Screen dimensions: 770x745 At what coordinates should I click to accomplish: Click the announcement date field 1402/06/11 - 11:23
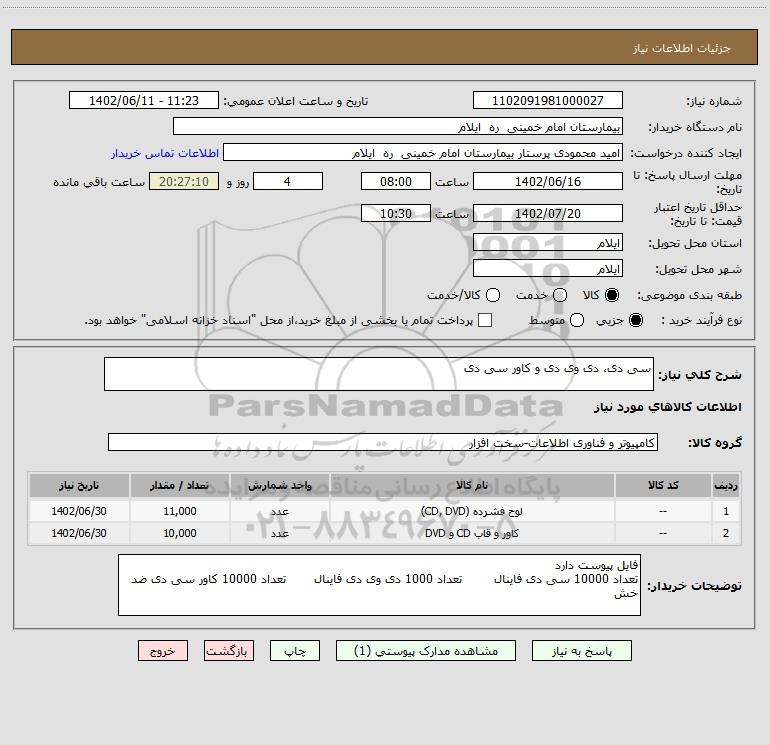tap(144, 100)
